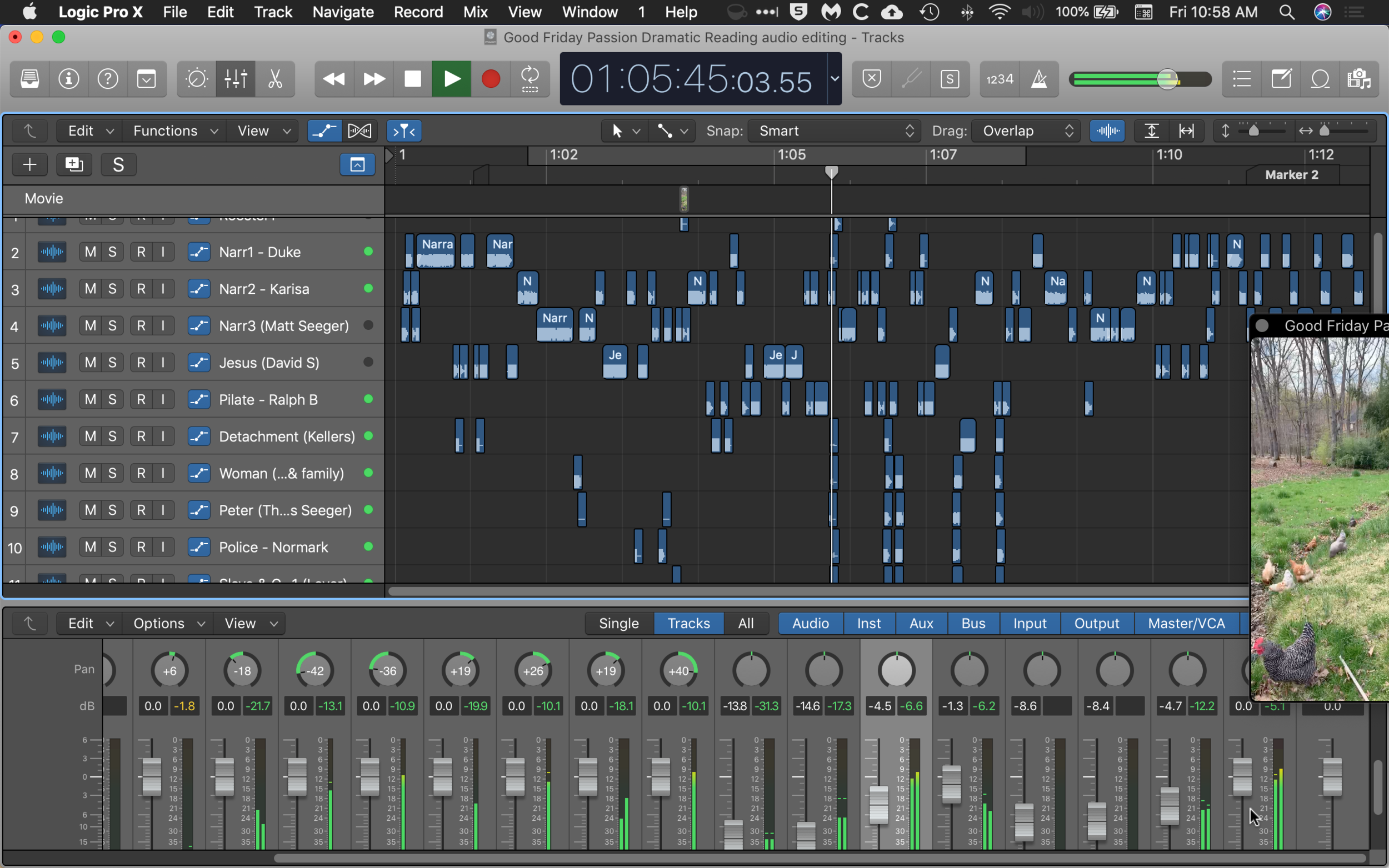Open the Toolbar tray button
This screenshot has height=868, width=1389.
coord(147,79)
